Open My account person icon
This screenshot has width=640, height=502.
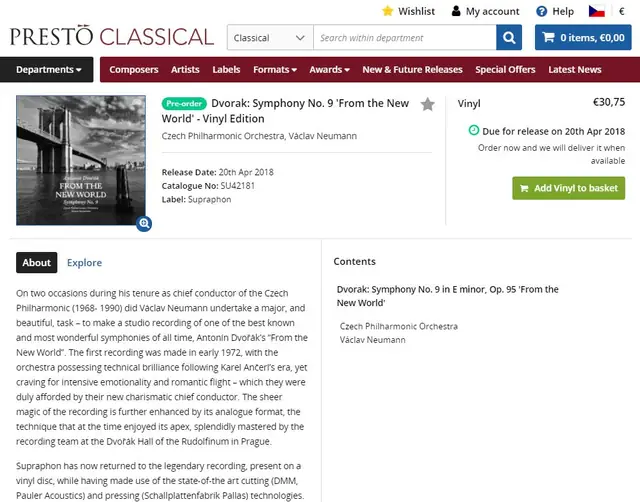pos(456,11)
